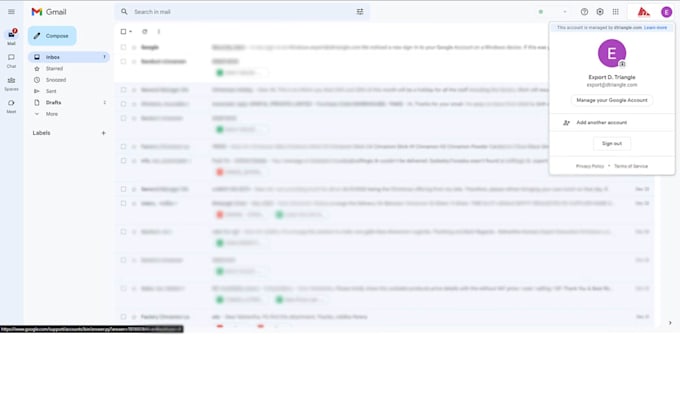680x409 pixels.
Task: Click the Gmail logo
Action: (x=49, y=12)
